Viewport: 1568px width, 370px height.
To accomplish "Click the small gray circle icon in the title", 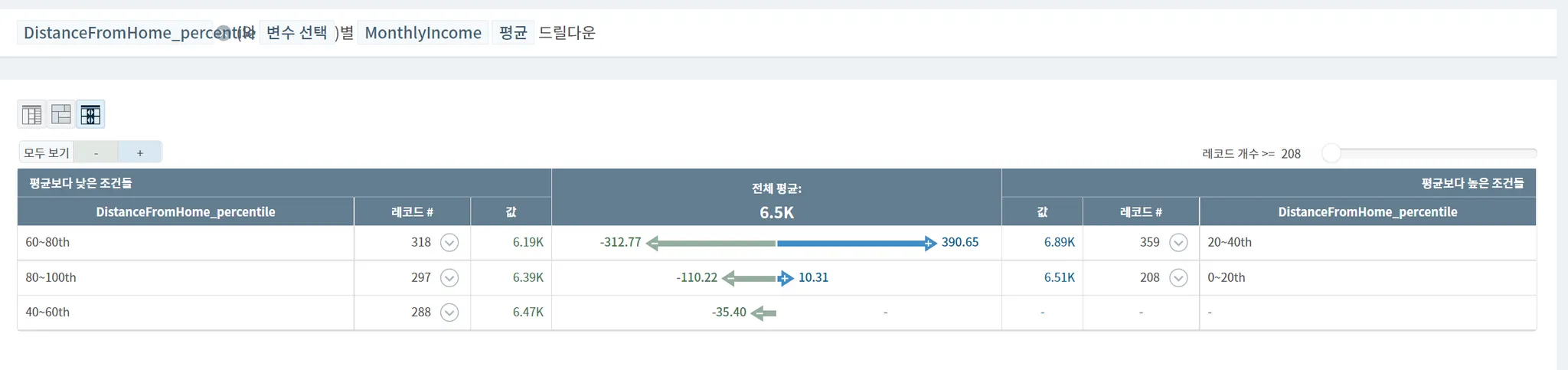I will point(223,33).
